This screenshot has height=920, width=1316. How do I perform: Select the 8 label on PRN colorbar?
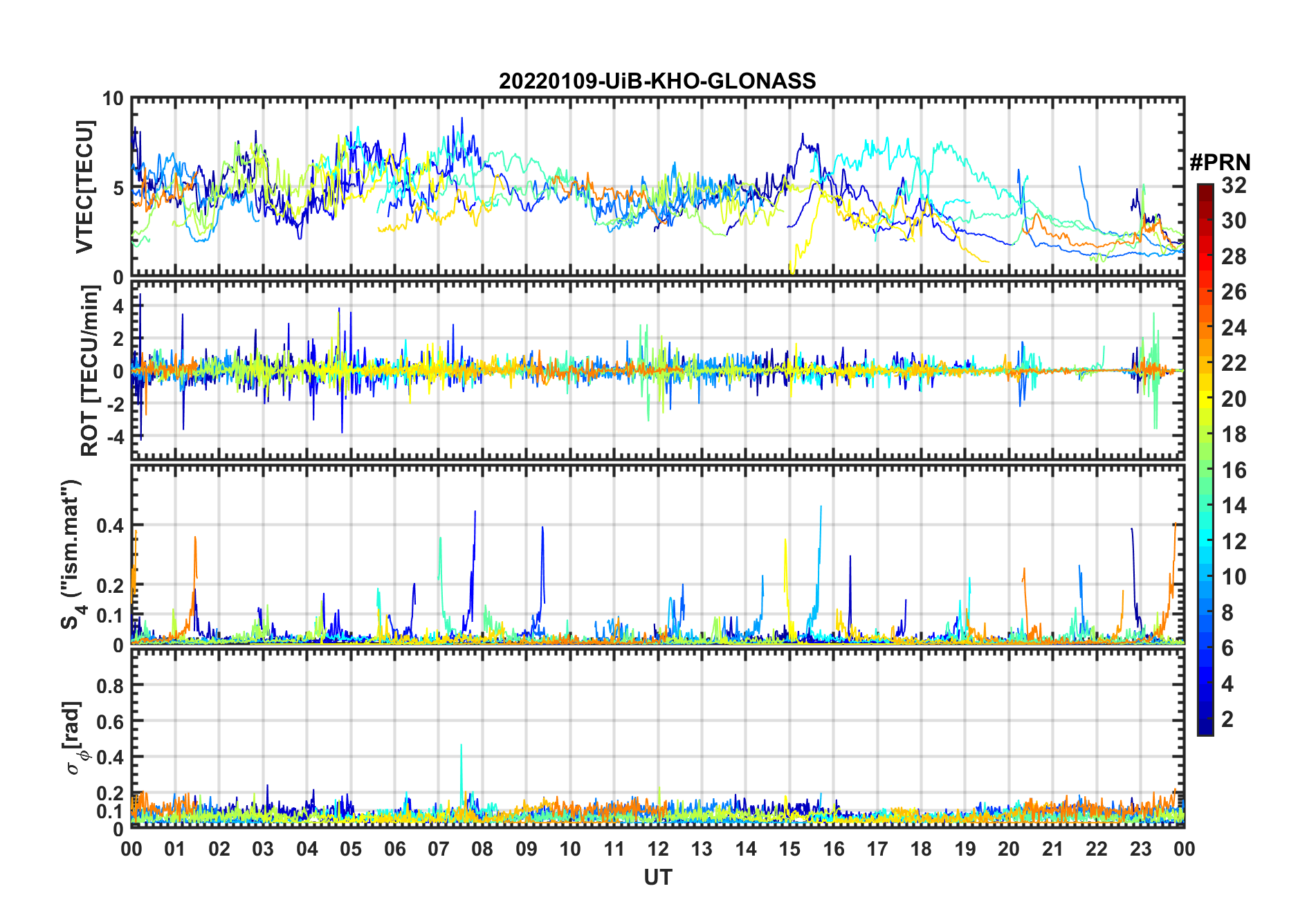point(1227,613)
